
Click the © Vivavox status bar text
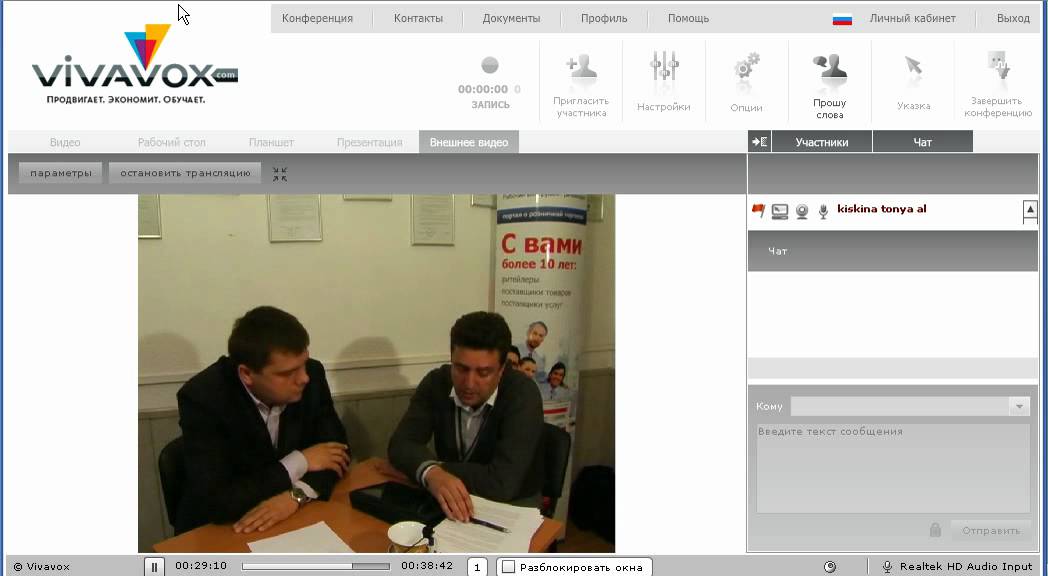click(x=41, y=567)
